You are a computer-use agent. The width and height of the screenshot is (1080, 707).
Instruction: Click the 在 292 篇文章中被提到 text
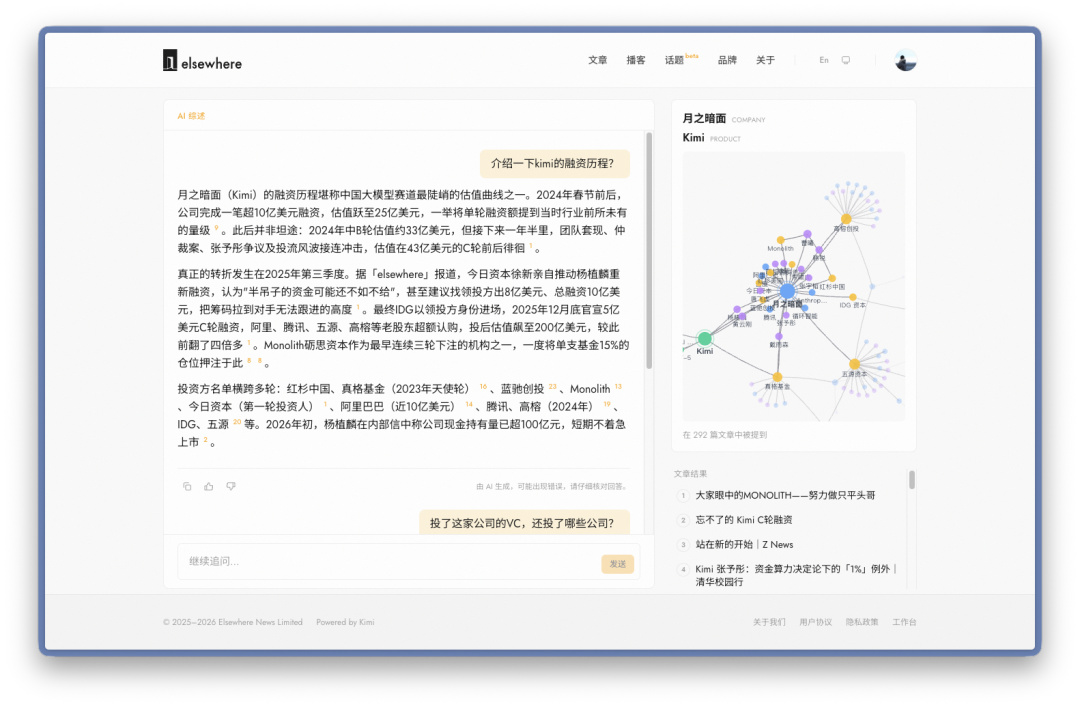pos(724,435)
